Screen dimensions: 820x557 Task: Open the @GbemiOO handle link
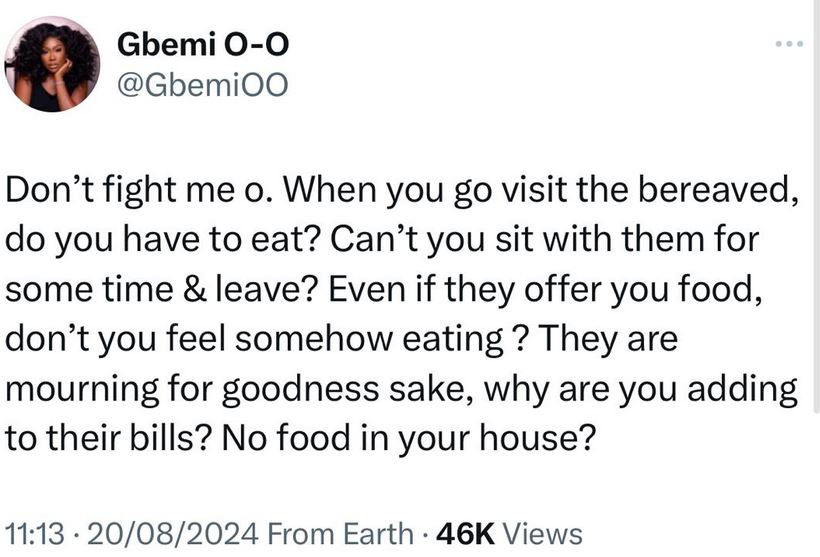(x=202, y=85)
